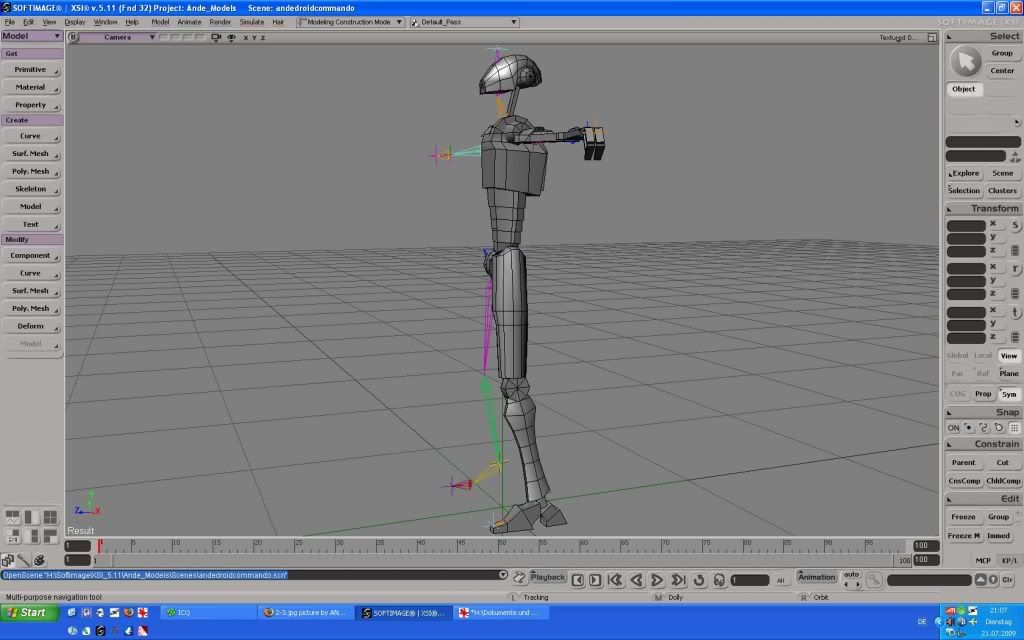Go to first frame in playback controls

[615, 579]
